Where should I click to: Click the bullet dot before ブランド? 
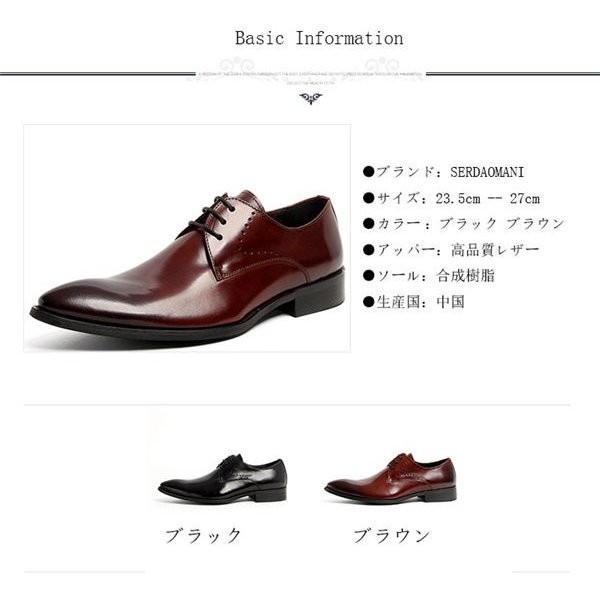[x=368, y=171]
